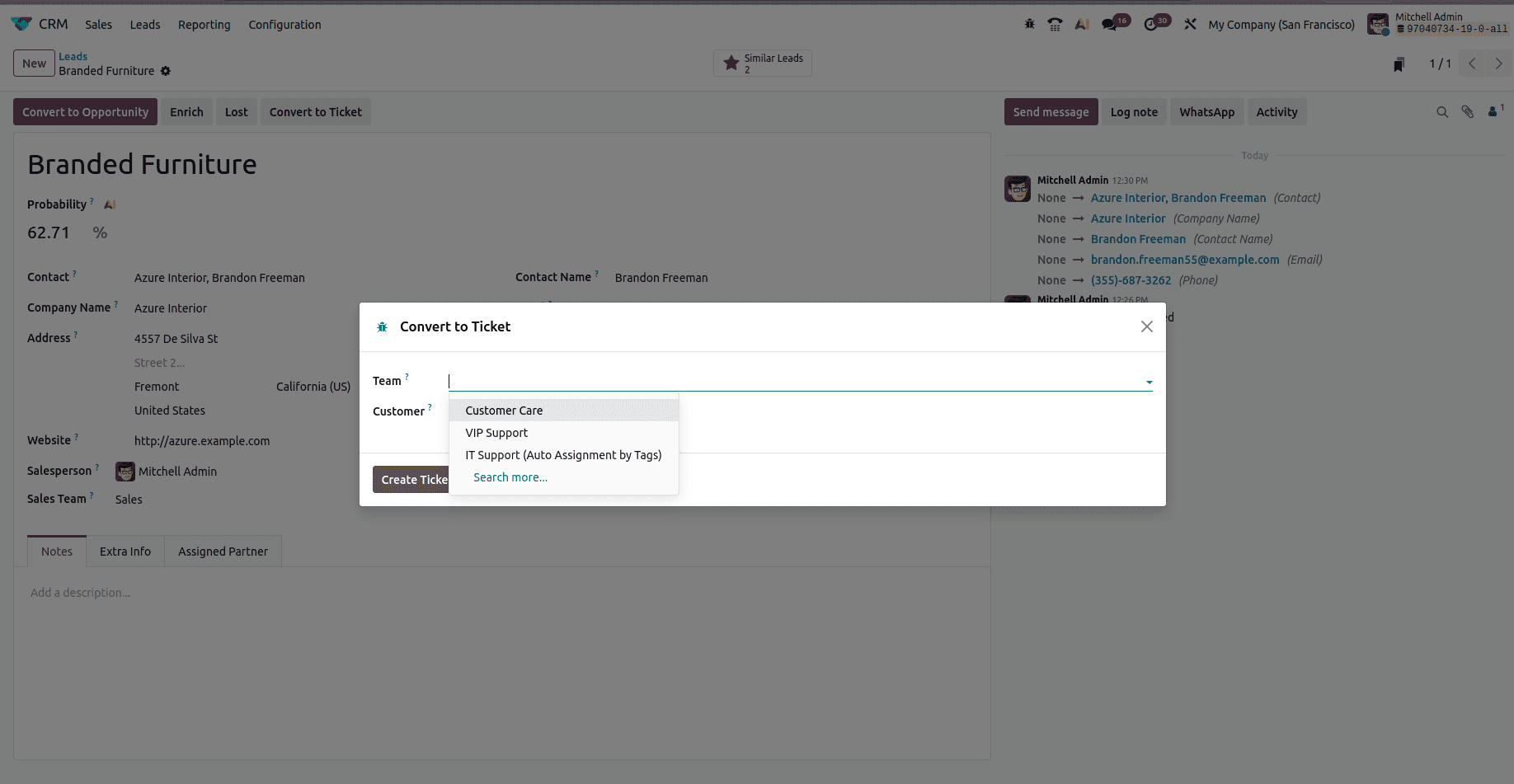Viewport: 1514px width, 784px height.
Task: Open the bug report tool icon
Action: (x=1030, y=24)
